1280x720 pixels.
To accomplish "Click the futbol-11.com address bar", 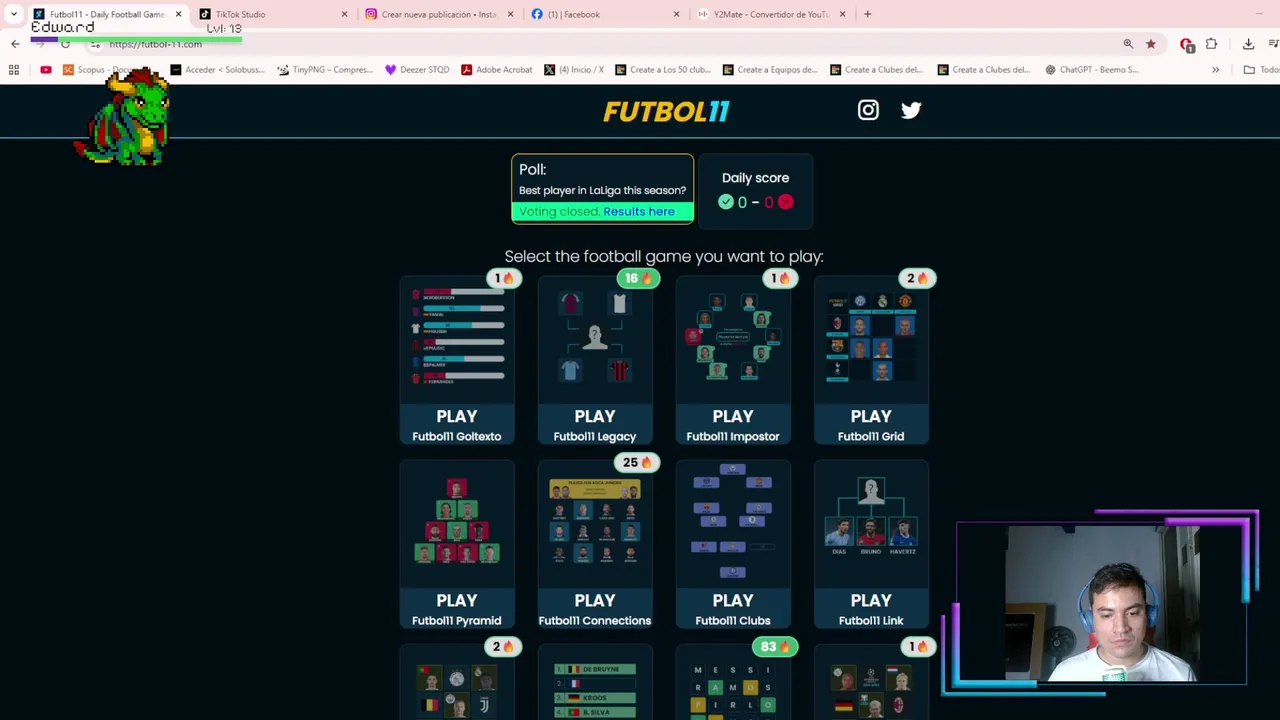I will 600,44.
